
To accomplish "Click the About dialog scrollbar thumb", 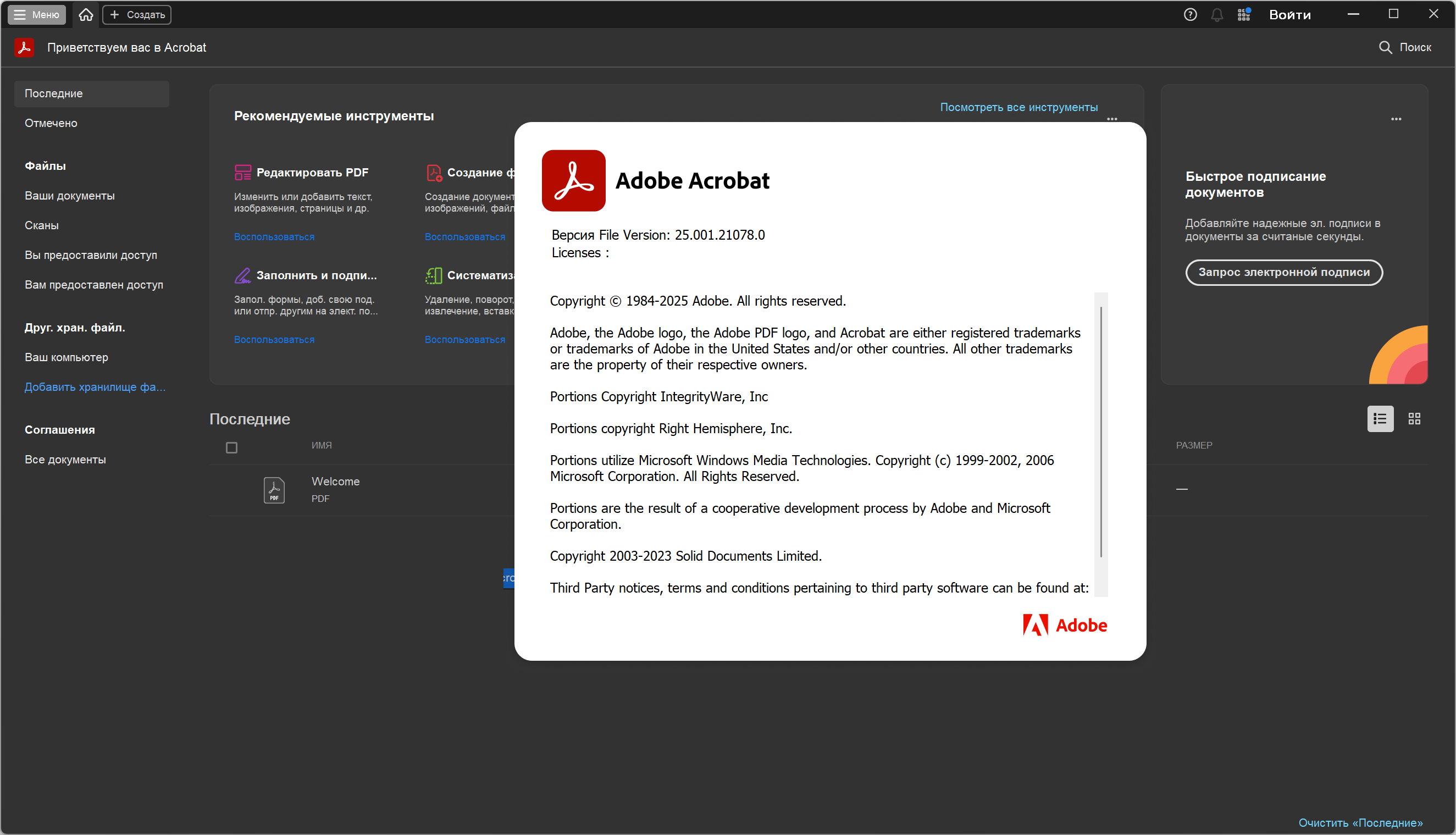I will 1101,432.
